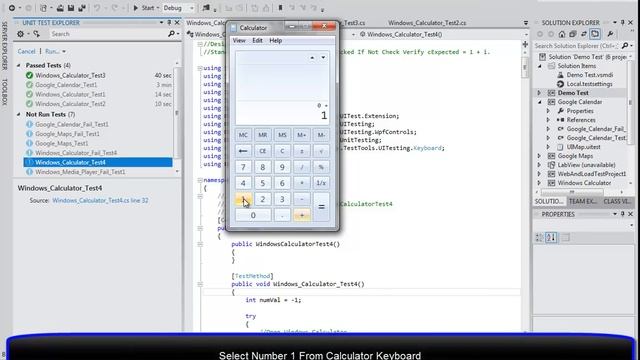Expand the Windows Calculator project node

click(x=539, y=183)
